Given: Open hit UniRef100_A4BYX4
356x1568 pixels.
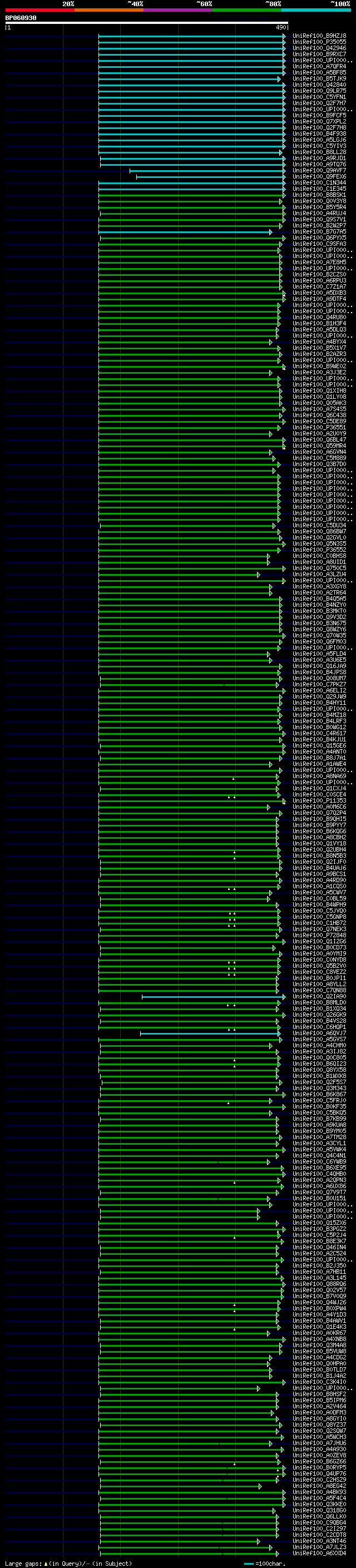Looking at the screenshot, I should (x=319, y=342).
